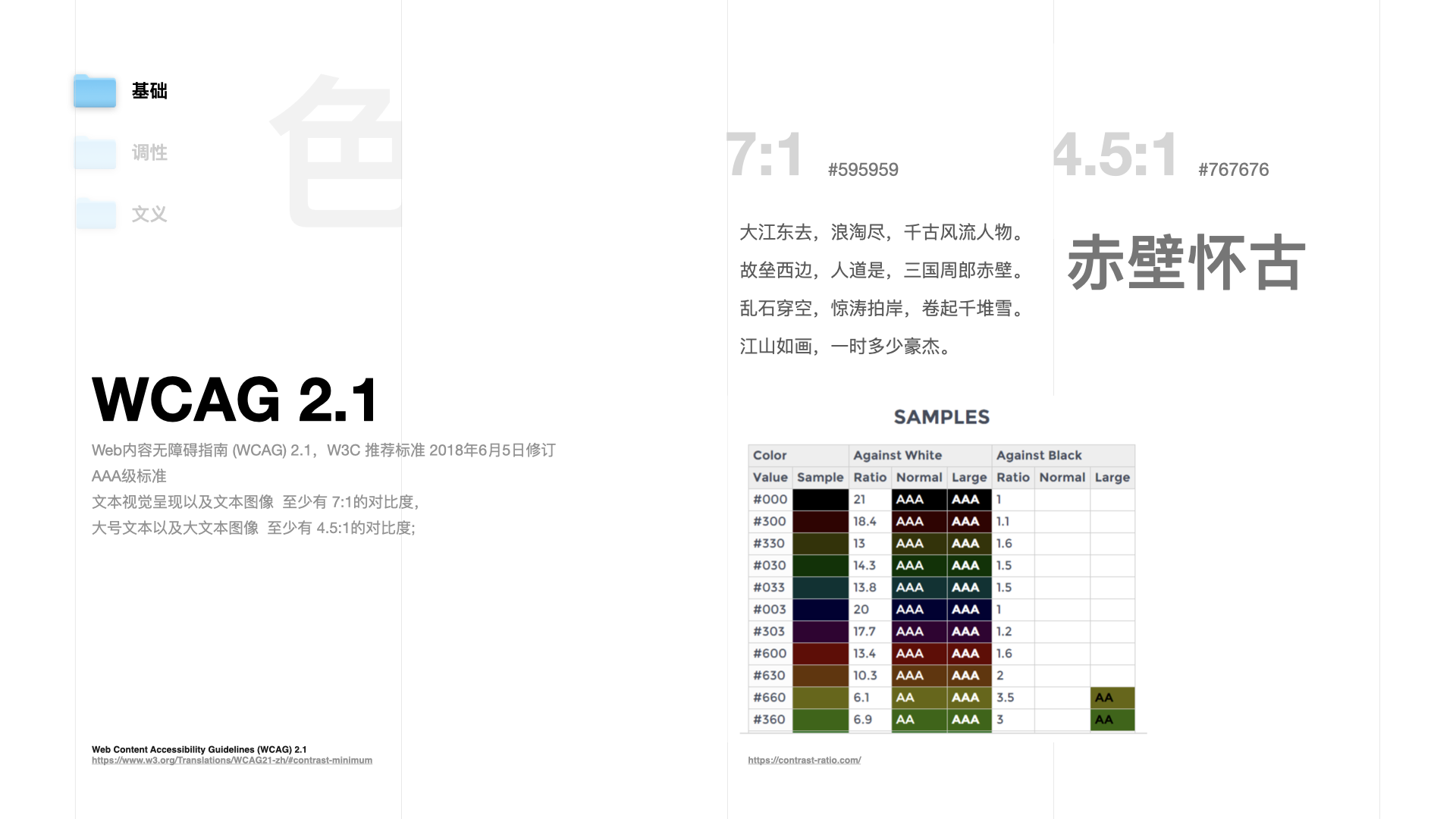Click the faded 调性 folder icon
Viewport: 1456px width, 819px height.
click(95, 152)
